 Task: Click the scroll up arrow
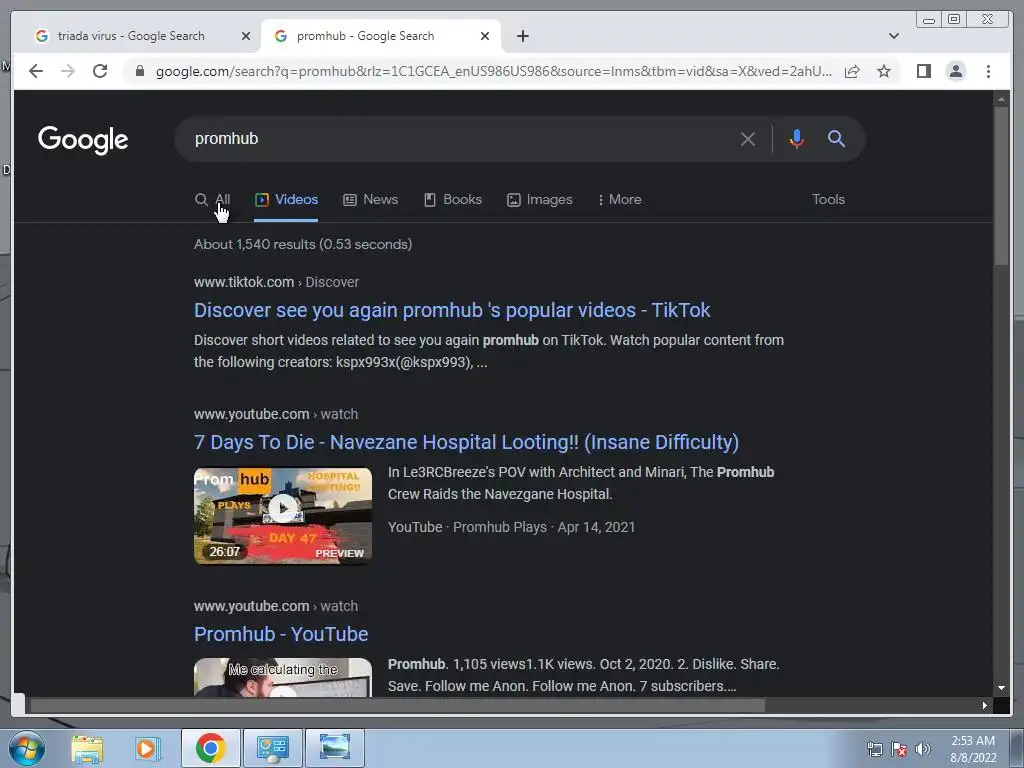[x=1001, y=99]
